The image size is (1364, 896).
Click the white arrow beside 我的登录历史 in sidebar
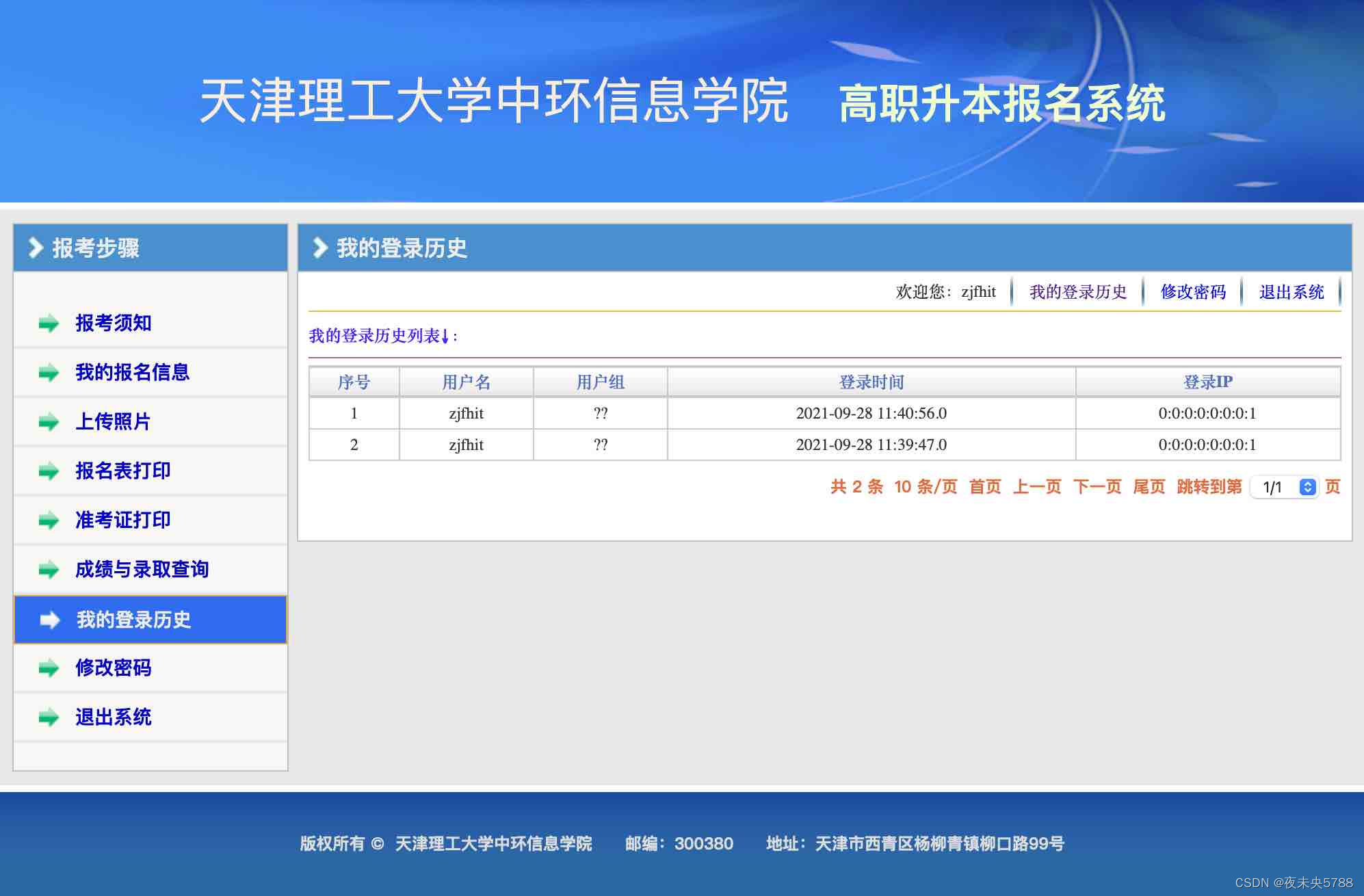coord(50,620)
